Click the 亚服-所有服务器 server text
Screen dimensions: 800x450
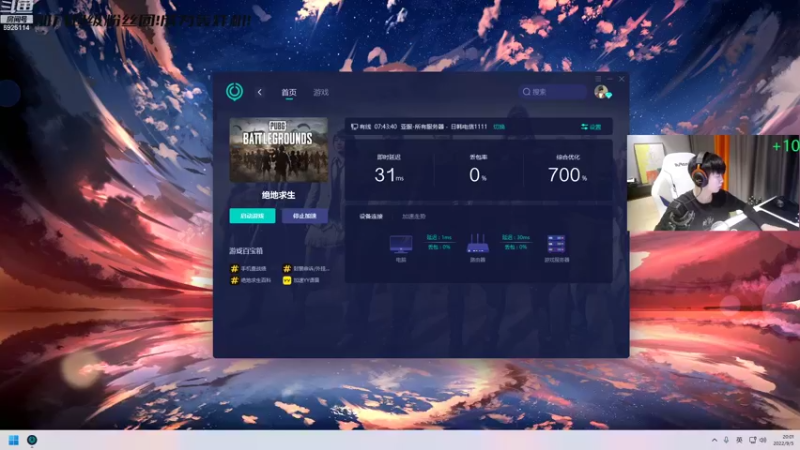[422, 127]
